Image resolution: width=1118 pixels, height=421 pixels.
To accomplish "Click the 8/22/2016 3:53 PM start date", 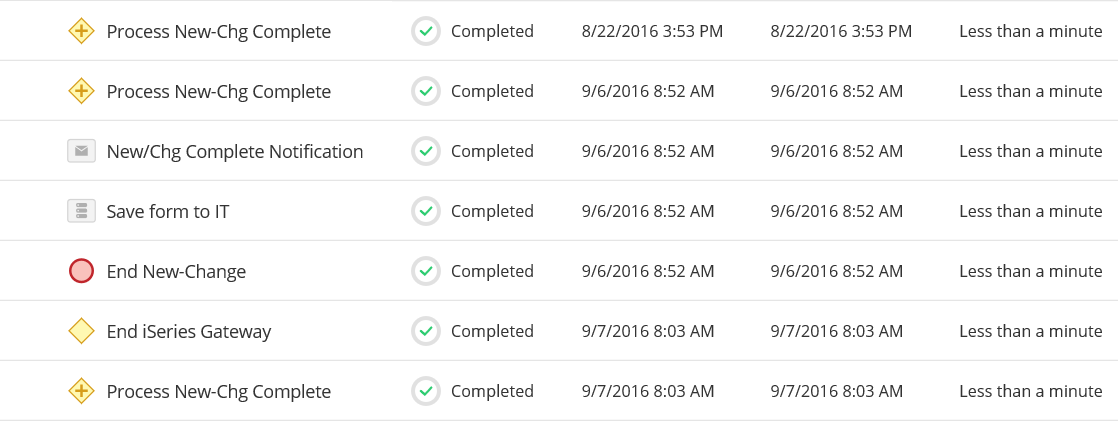I will (x=652, y=32).
